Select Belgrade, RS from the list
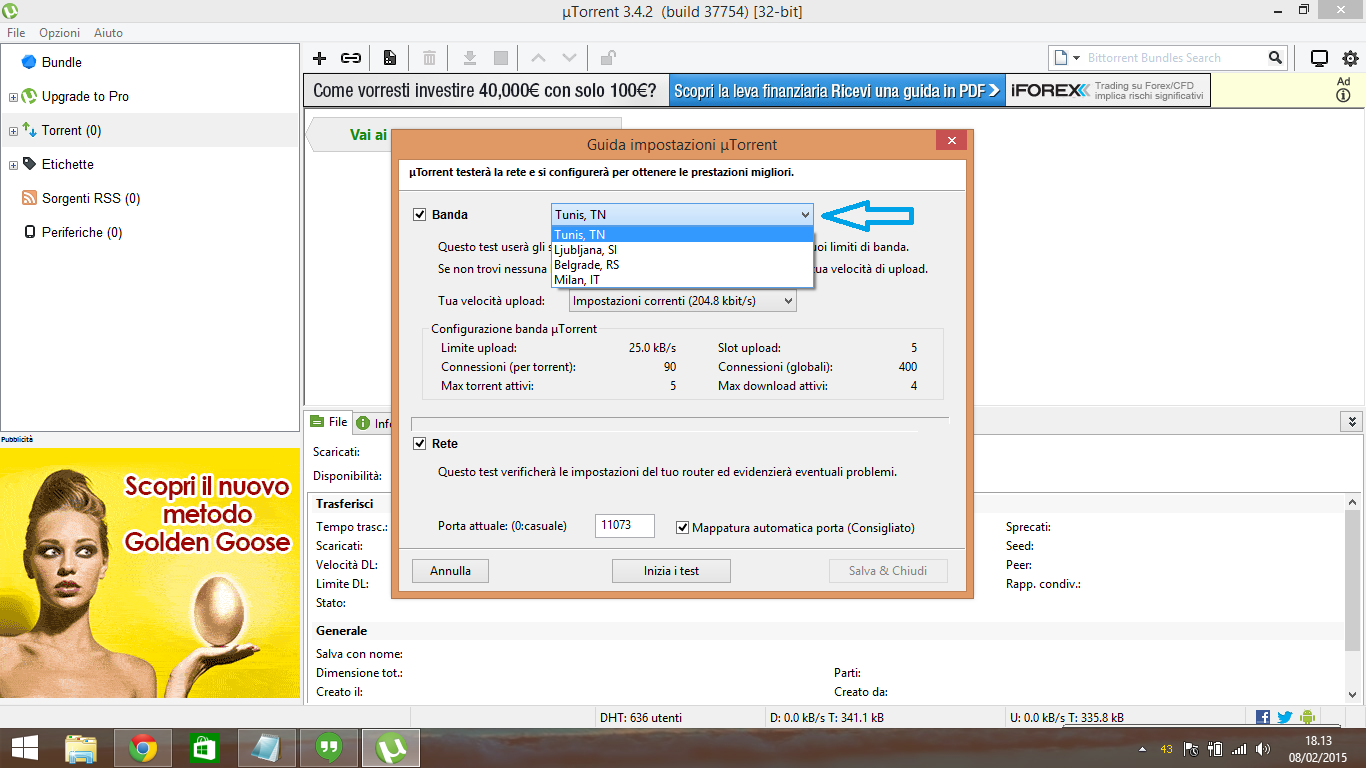 (x=683, y=265)
